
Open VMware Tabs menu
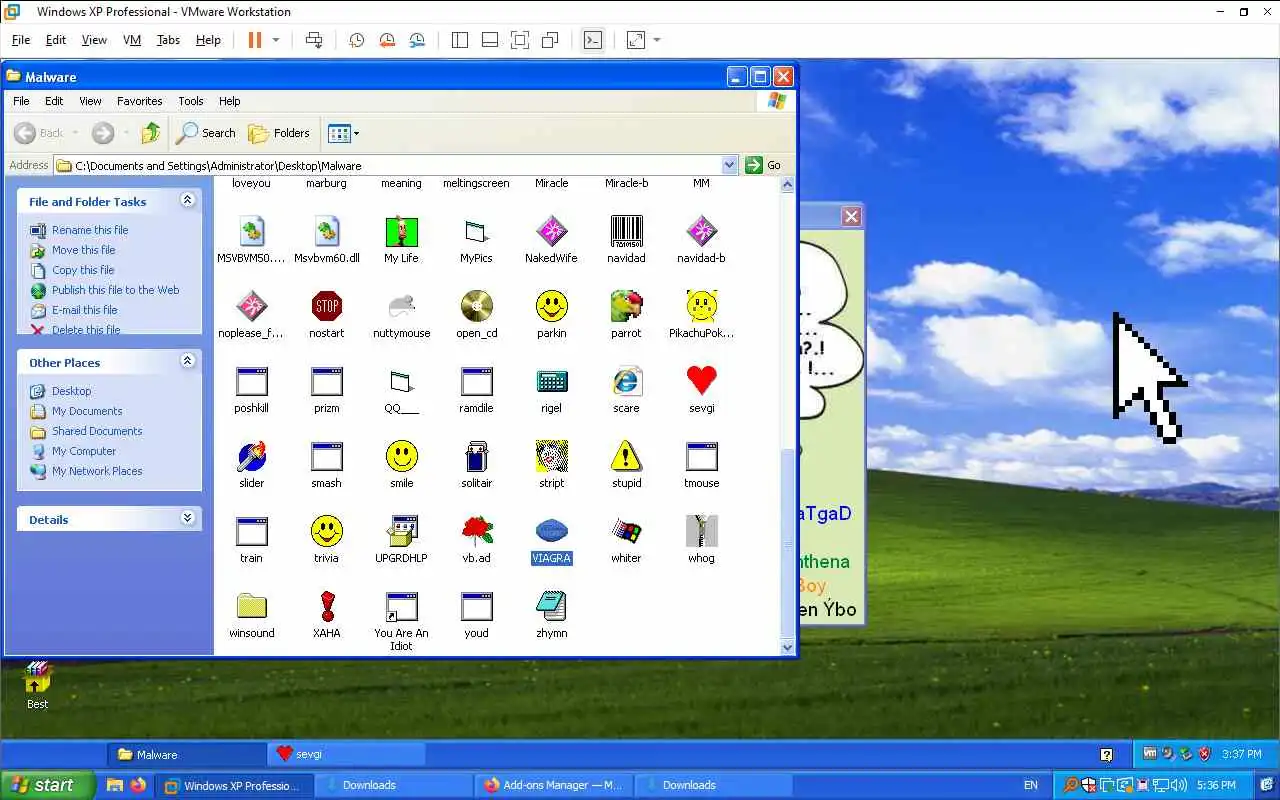click(168, 40)
